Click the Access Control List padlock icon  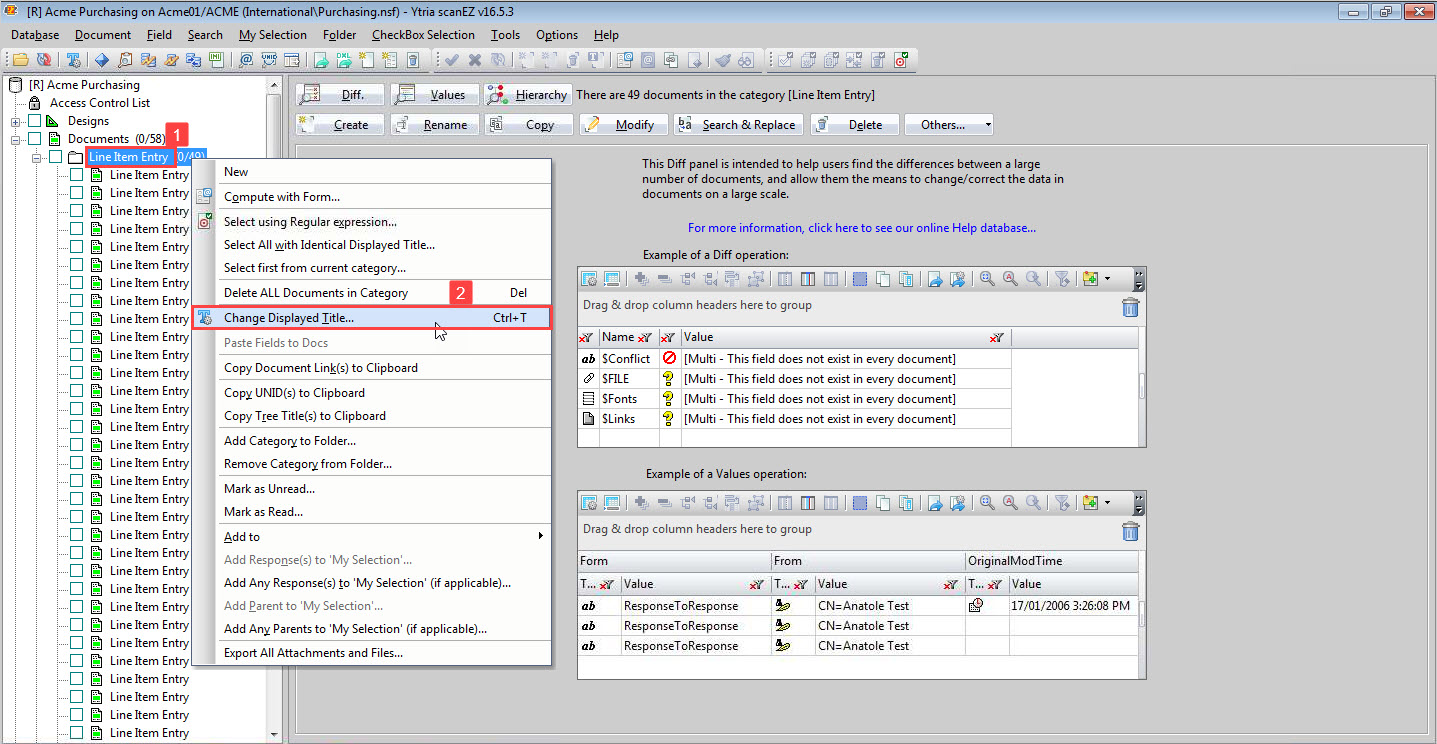coord(34,103)
